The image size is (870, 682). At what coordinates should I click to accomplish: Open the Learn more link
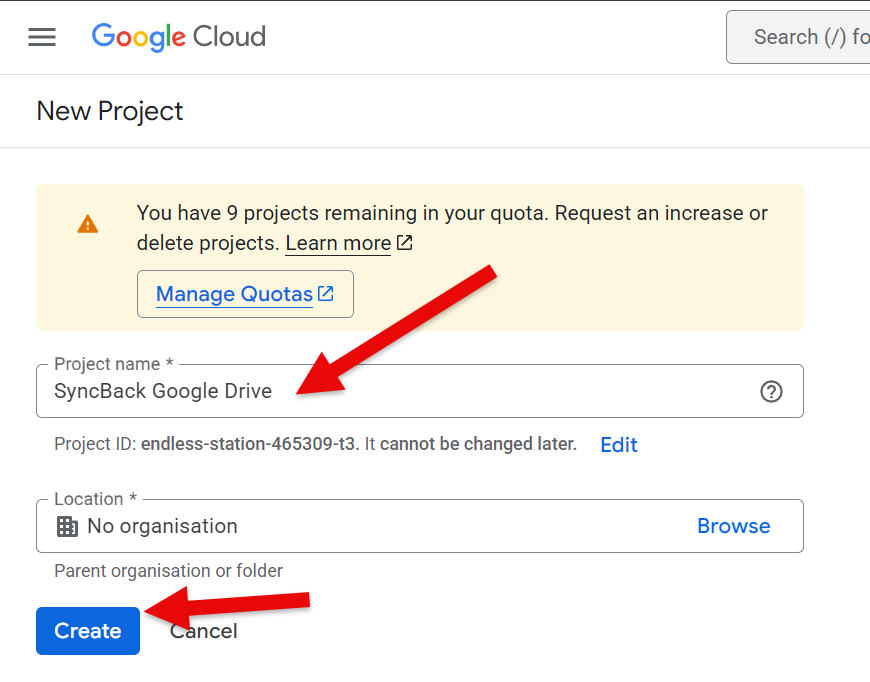point(338,244)
